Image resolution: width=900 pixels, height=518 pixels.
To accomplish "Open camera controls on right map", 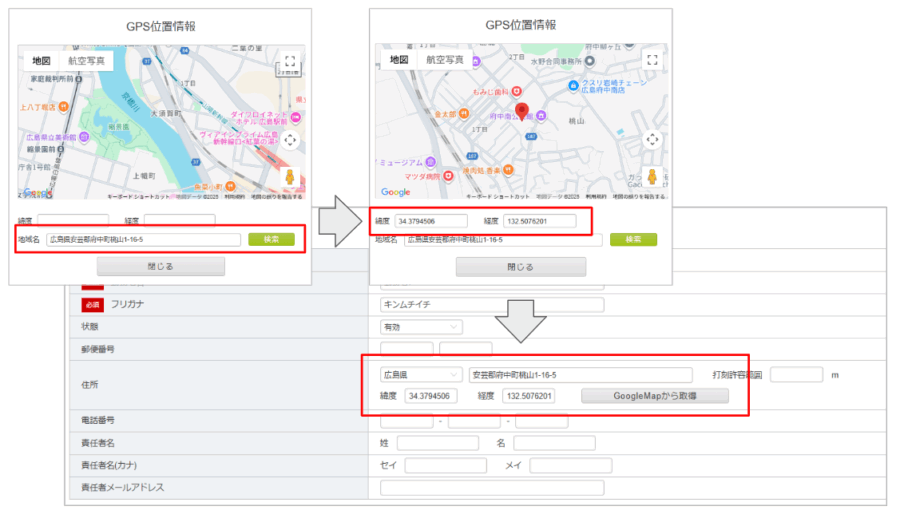I will coord(652,140).
